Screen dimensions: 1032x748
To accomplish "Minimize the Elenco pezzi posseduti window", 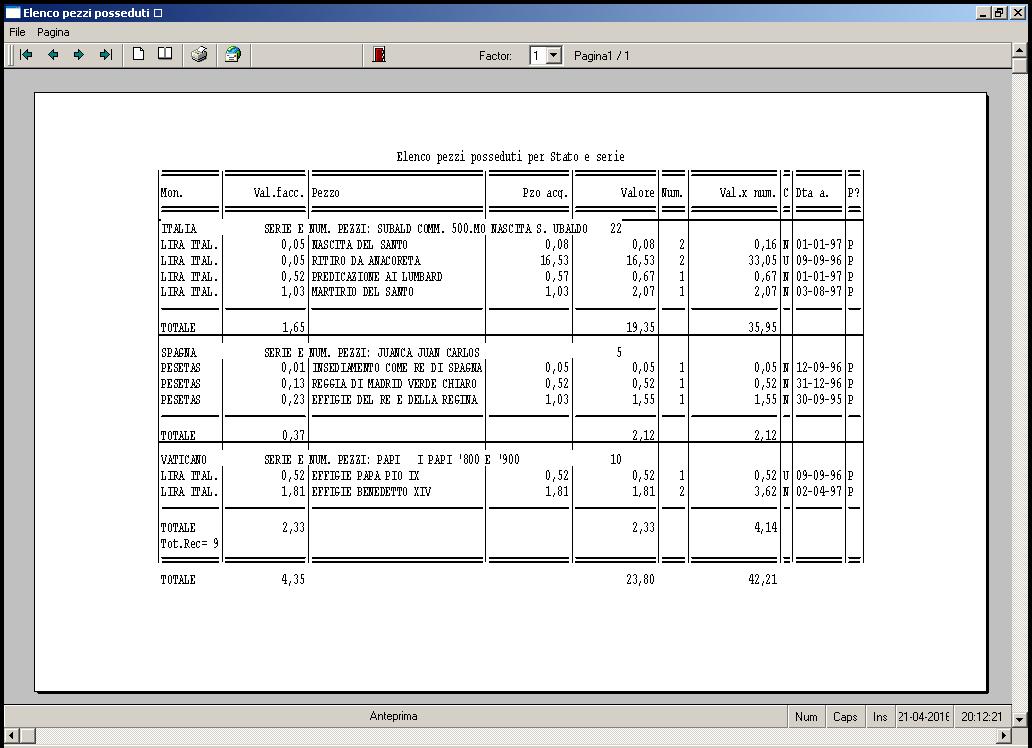I will click(x=983, y=13).
